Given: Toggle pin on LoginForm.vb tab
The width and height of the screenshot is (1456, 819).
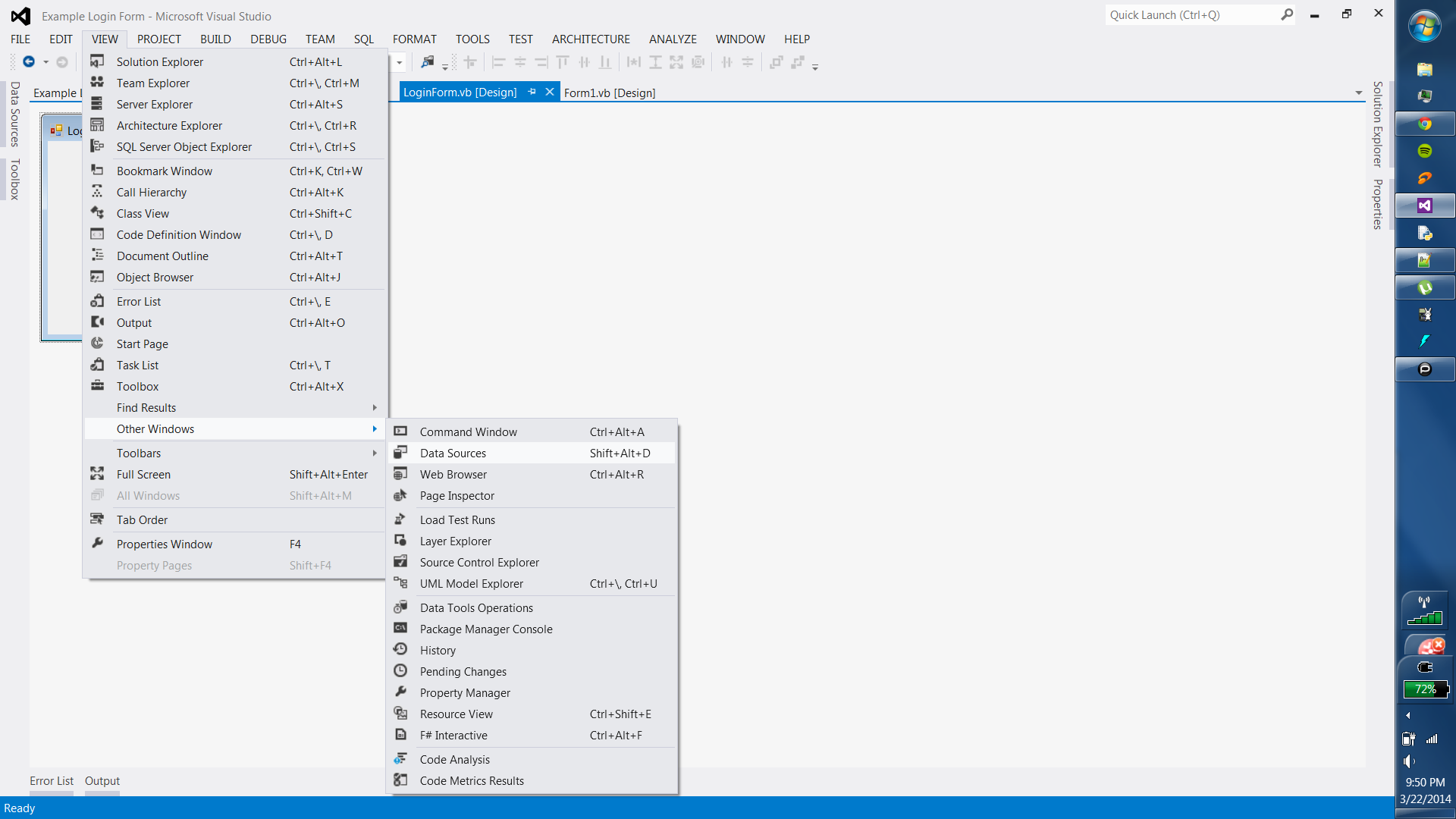Looking at the screenshot, I should [x=532, y=92].
